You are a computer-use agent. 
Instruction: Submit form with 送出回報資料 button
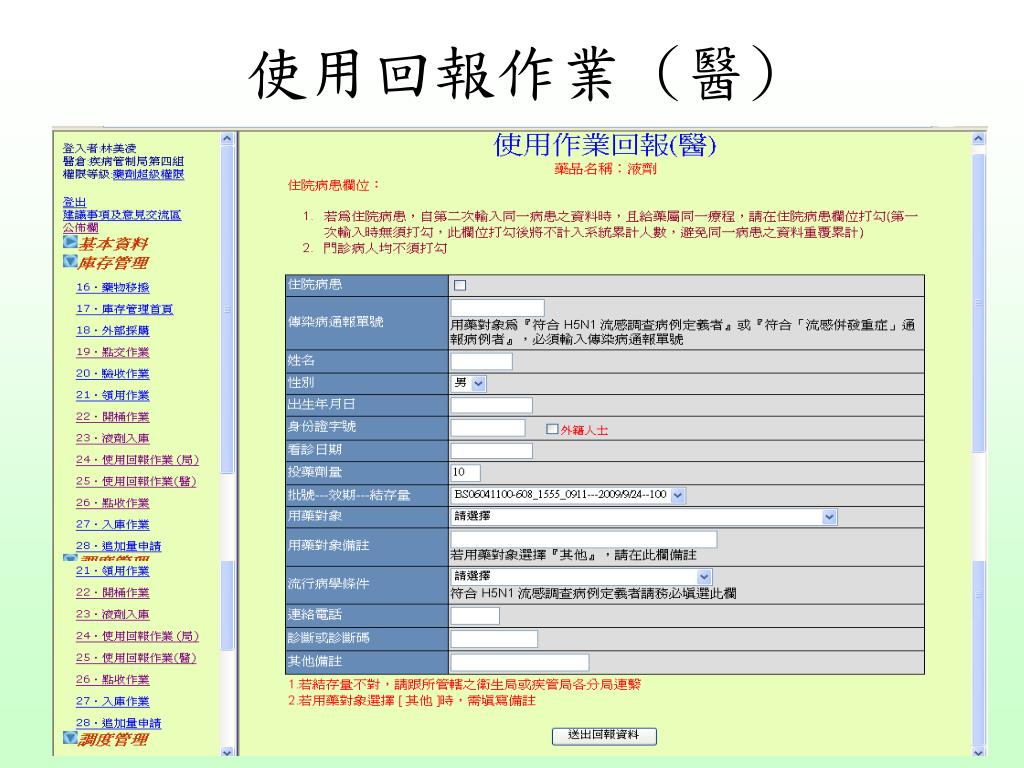(x=604, y=735)
